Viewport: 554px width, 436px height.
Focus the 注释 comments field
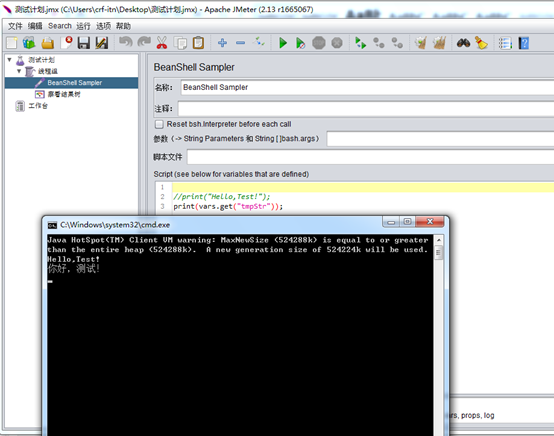366,109
